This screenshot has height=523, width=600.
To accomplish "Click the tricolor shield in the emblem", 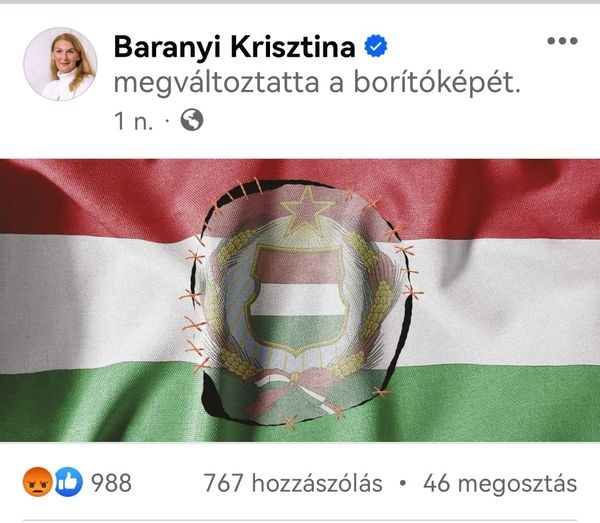I will tap(297, 297).
